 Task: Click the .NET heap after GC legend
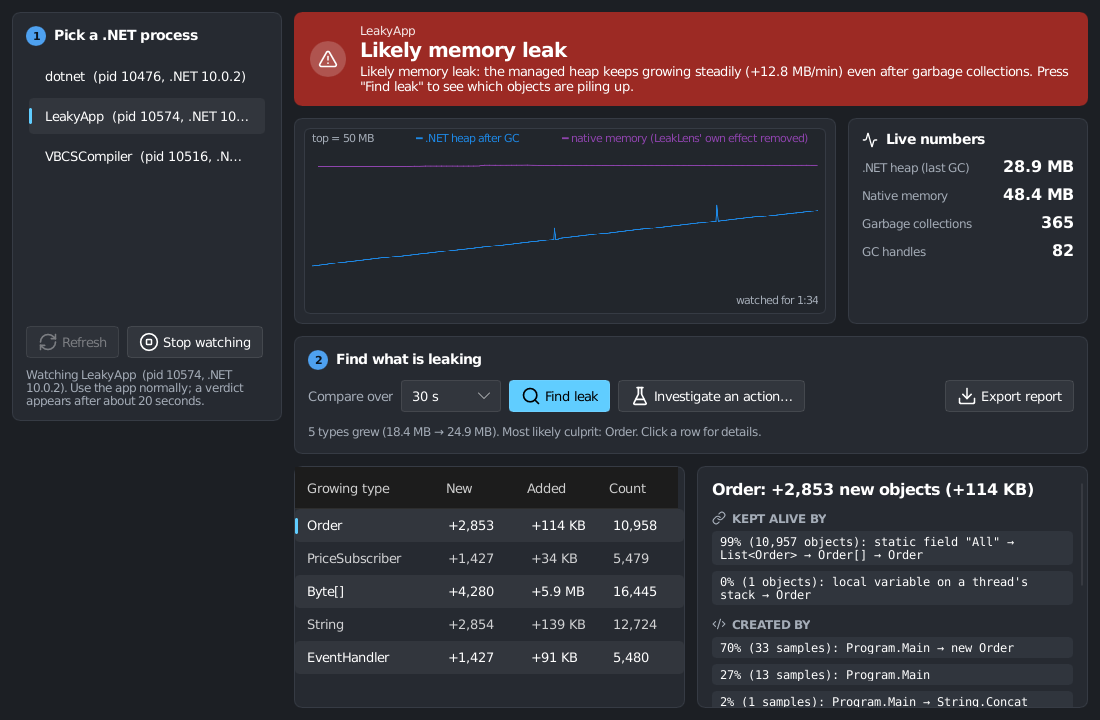[x=468, y=138]
